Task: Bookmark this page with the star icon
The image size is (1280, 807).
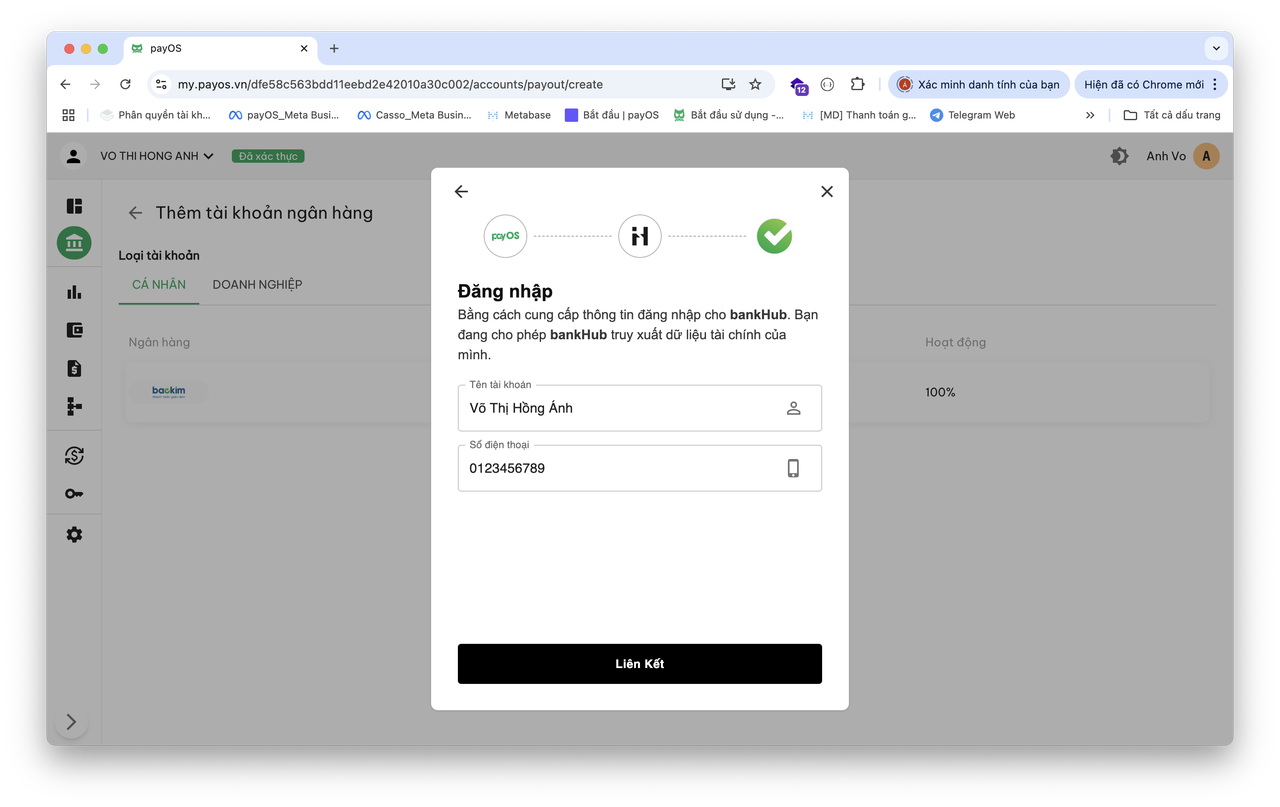Action: point(755,85)
